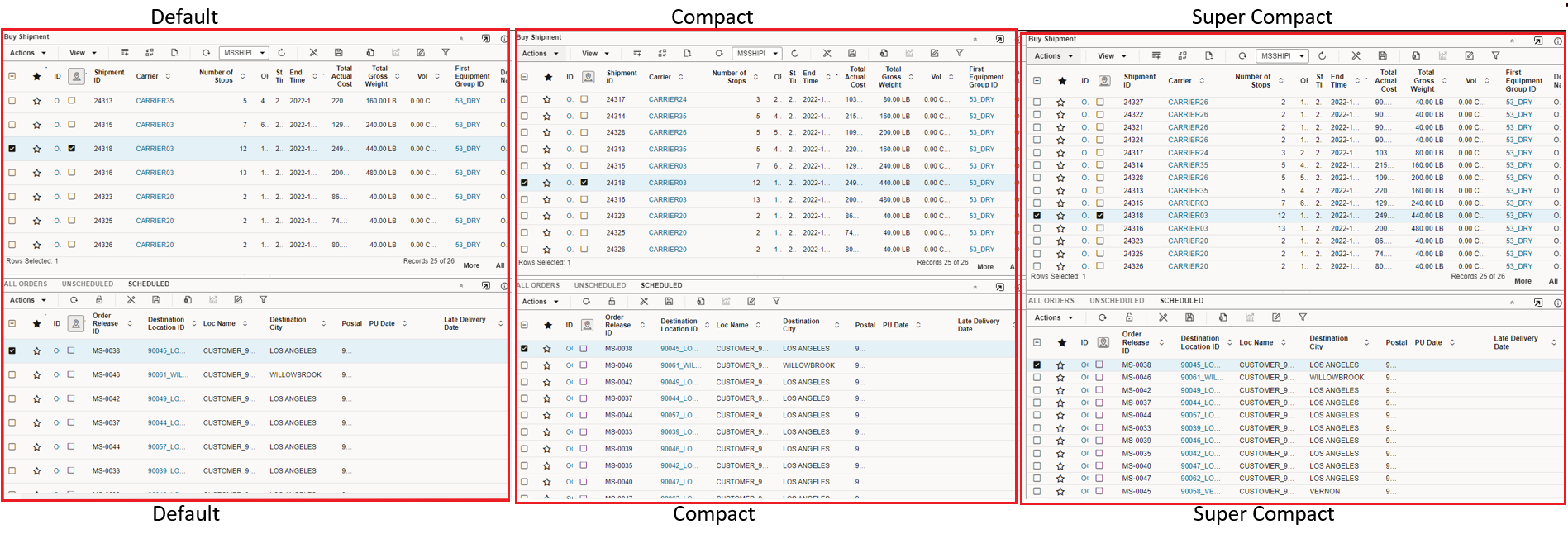Image resolution: width=1568 pixels, height=534 pixels.
Task: Click save icon in Default Buy Shipment toolbar
Action: click(338, 53)
